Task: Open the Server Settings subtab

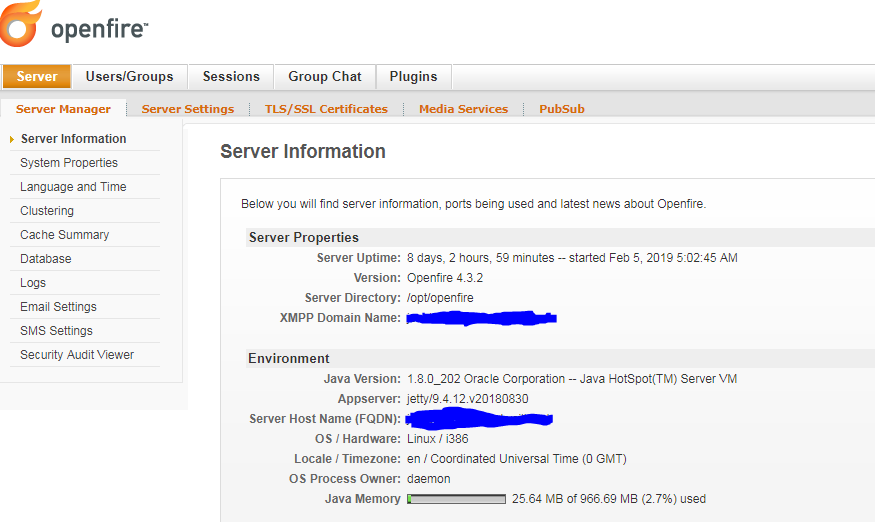Action: [188, 109]
